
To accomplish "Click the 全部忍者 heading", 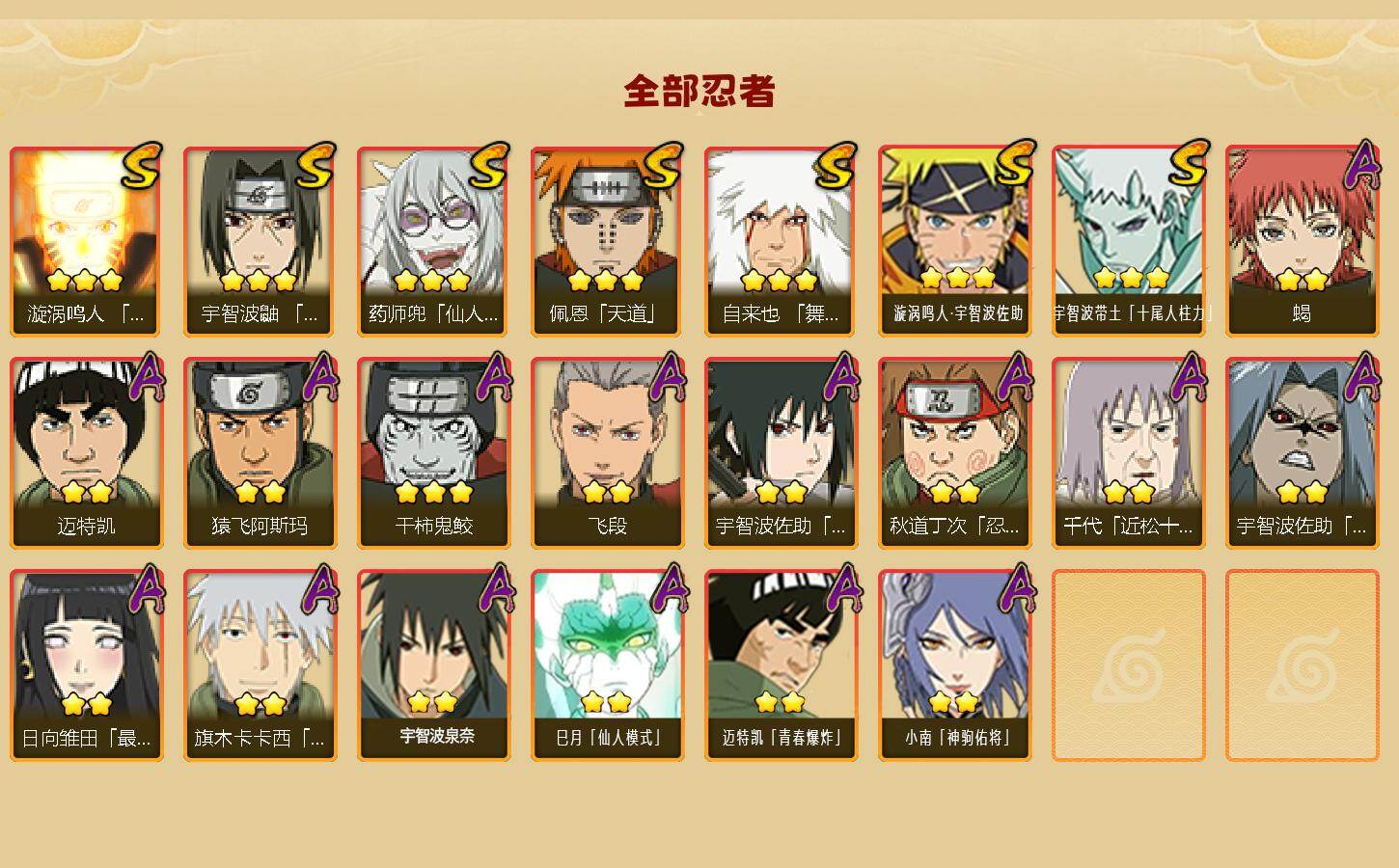I will pos(699,91).
